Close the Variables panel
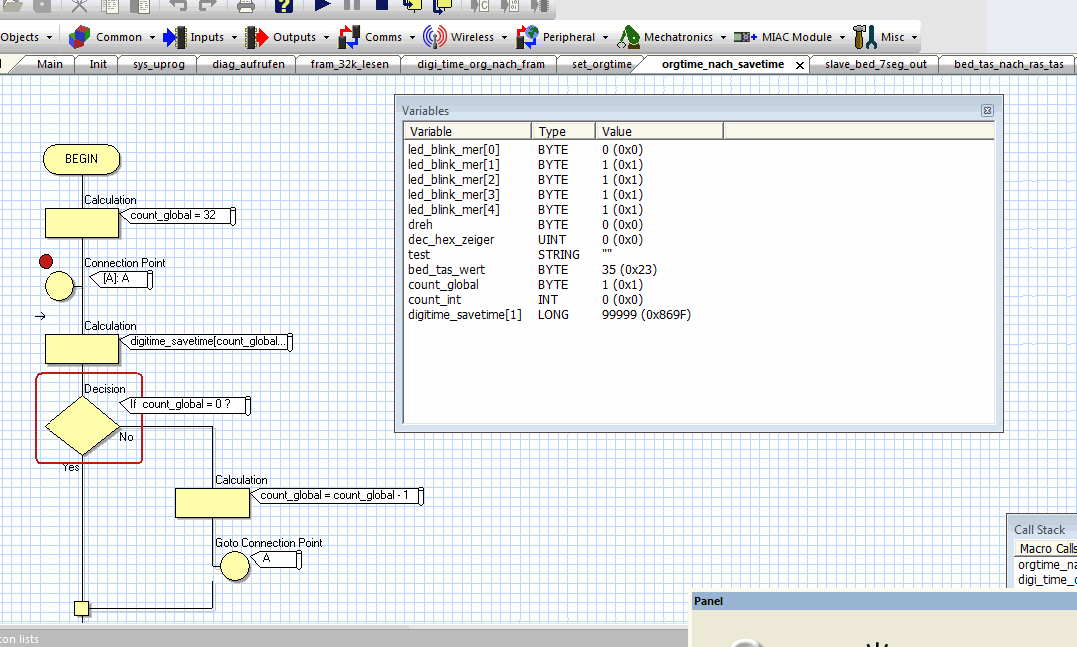The width and height of the screenshot is (1077, 647). coord(987,111)
